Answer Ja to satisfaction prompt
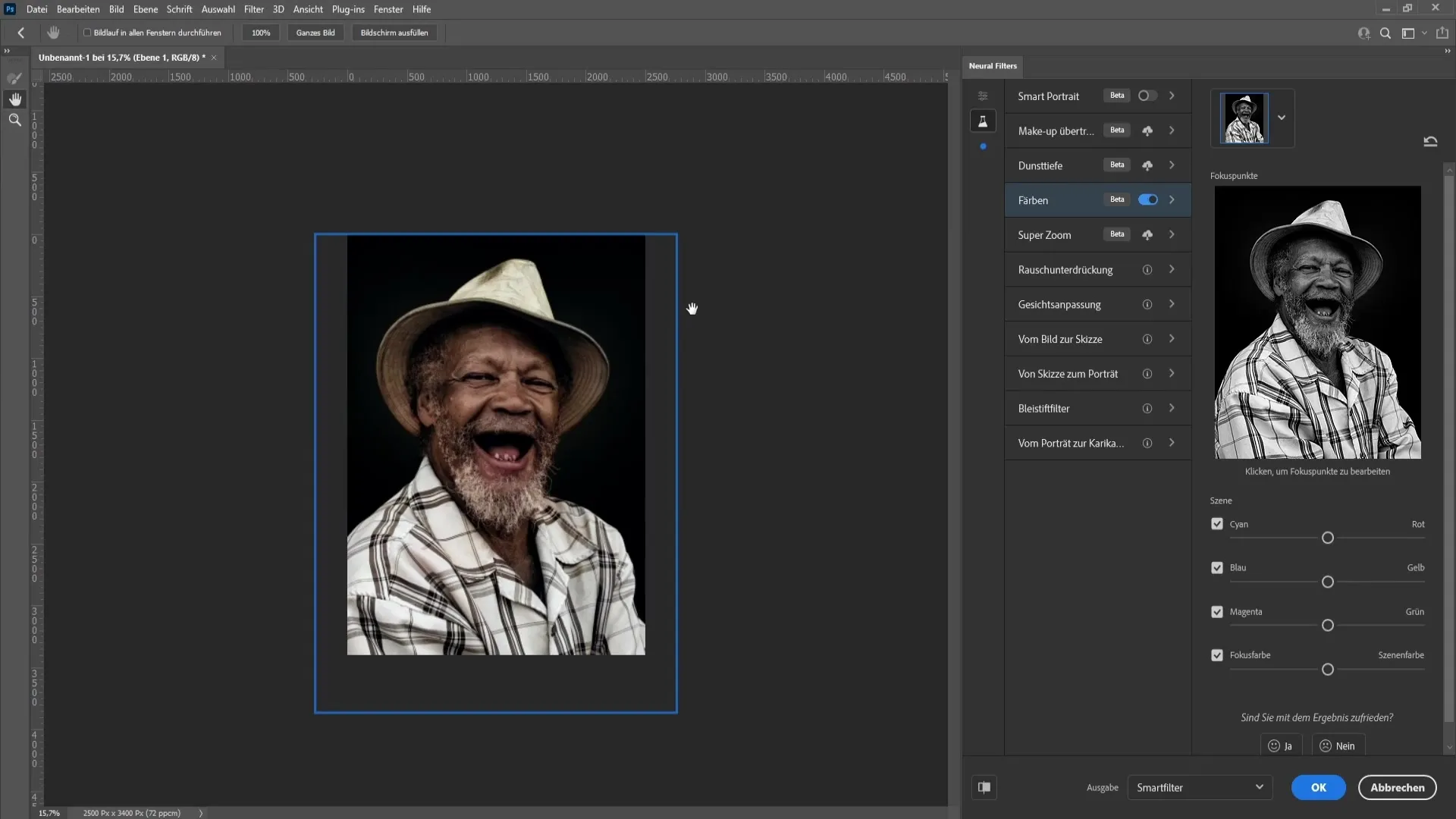Viewport: 1456px width, 819px height. tap(1281, 746)
